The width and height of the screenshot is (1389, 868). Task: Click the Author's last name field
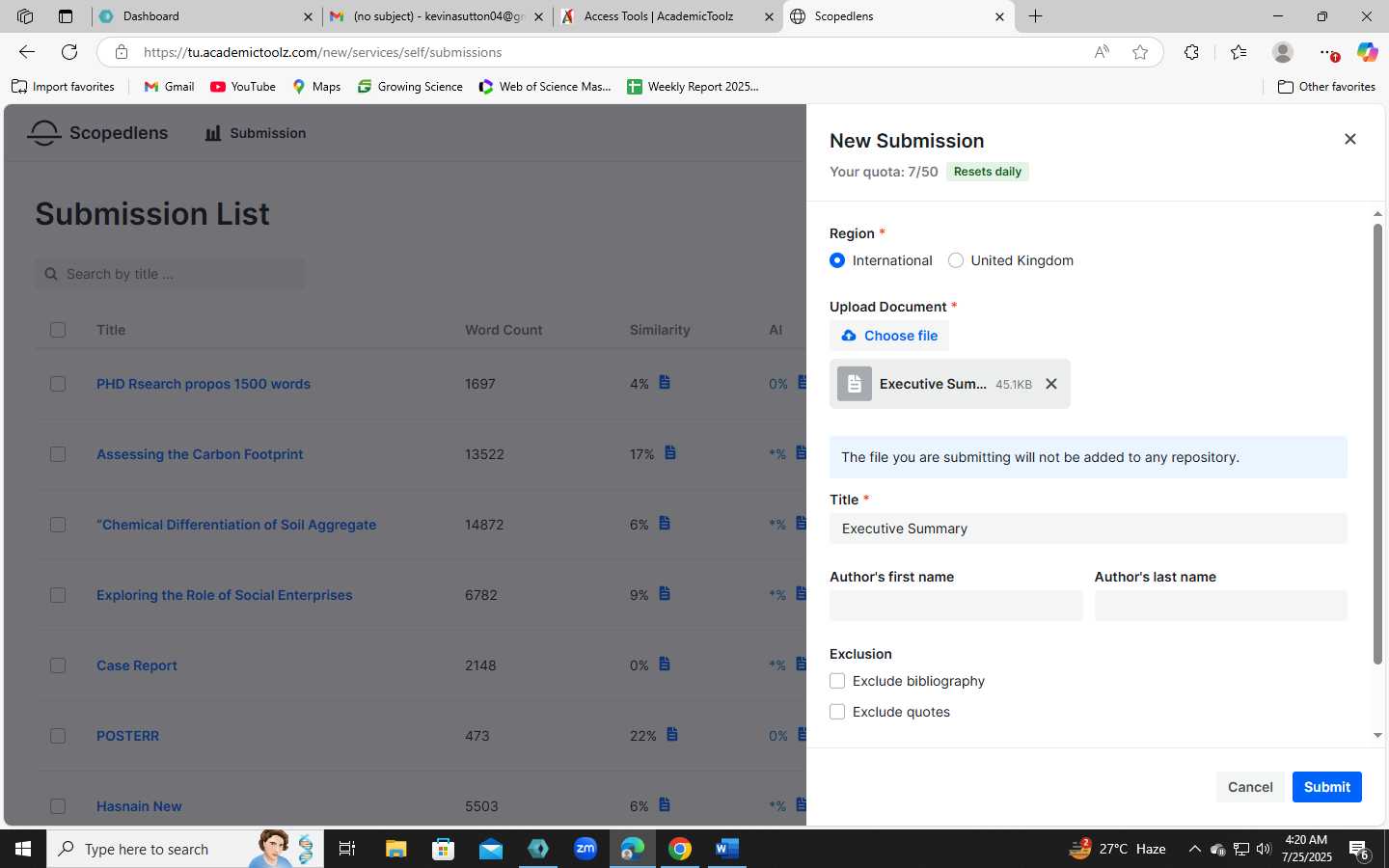pyautogui.click(x=1220, y=606)
